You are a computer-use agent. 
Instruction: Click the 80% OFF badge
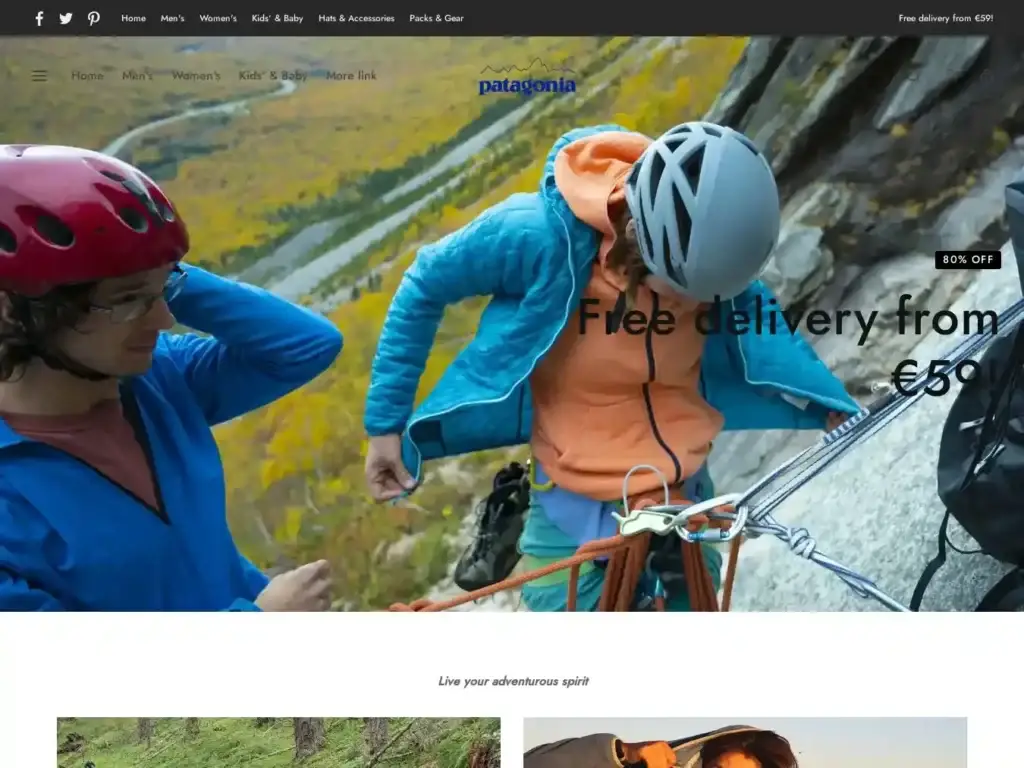(x=968, y=259)
